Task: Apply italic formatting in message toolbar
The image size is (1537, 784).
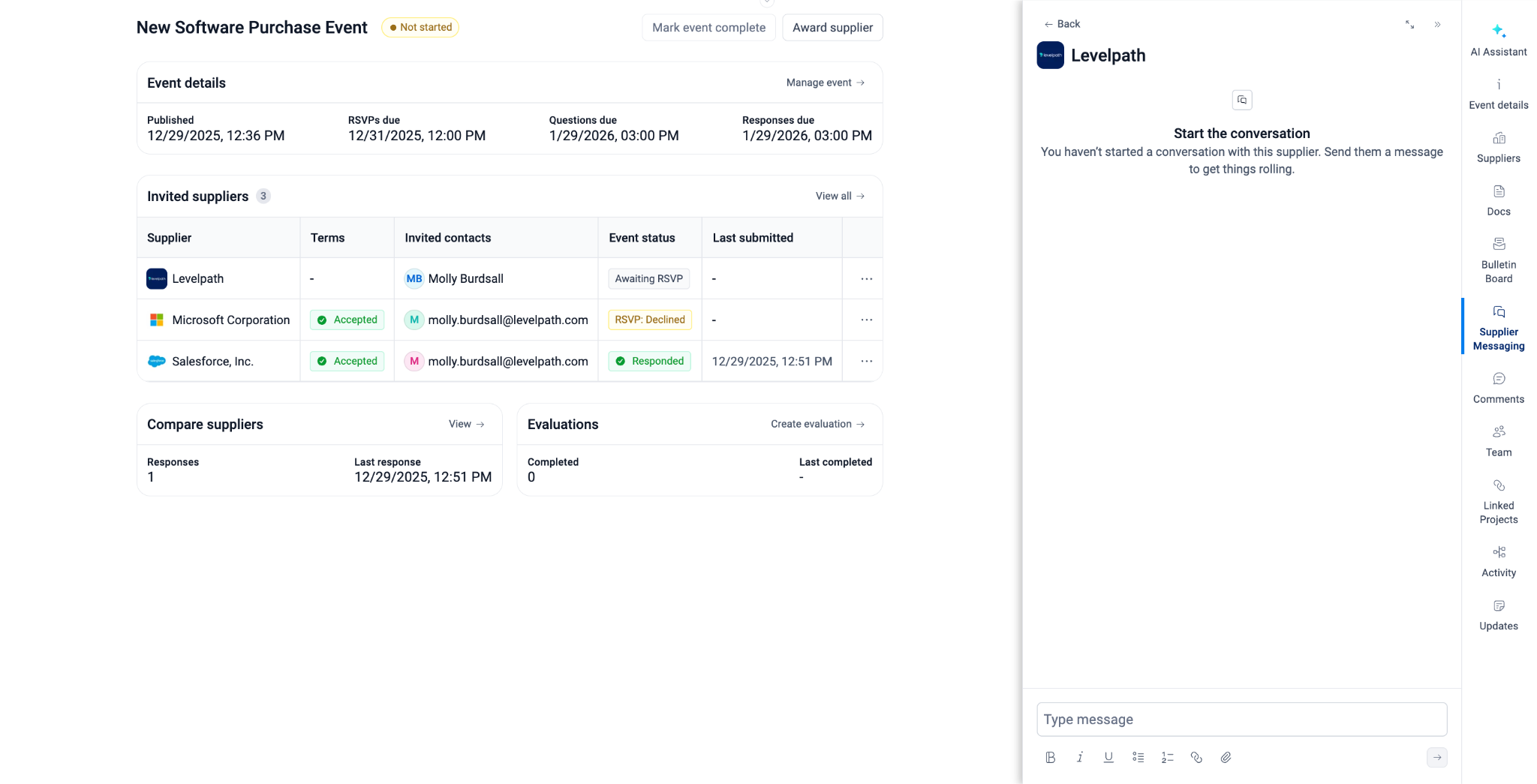Action: pyautogui.click(x=1079, y=757)
